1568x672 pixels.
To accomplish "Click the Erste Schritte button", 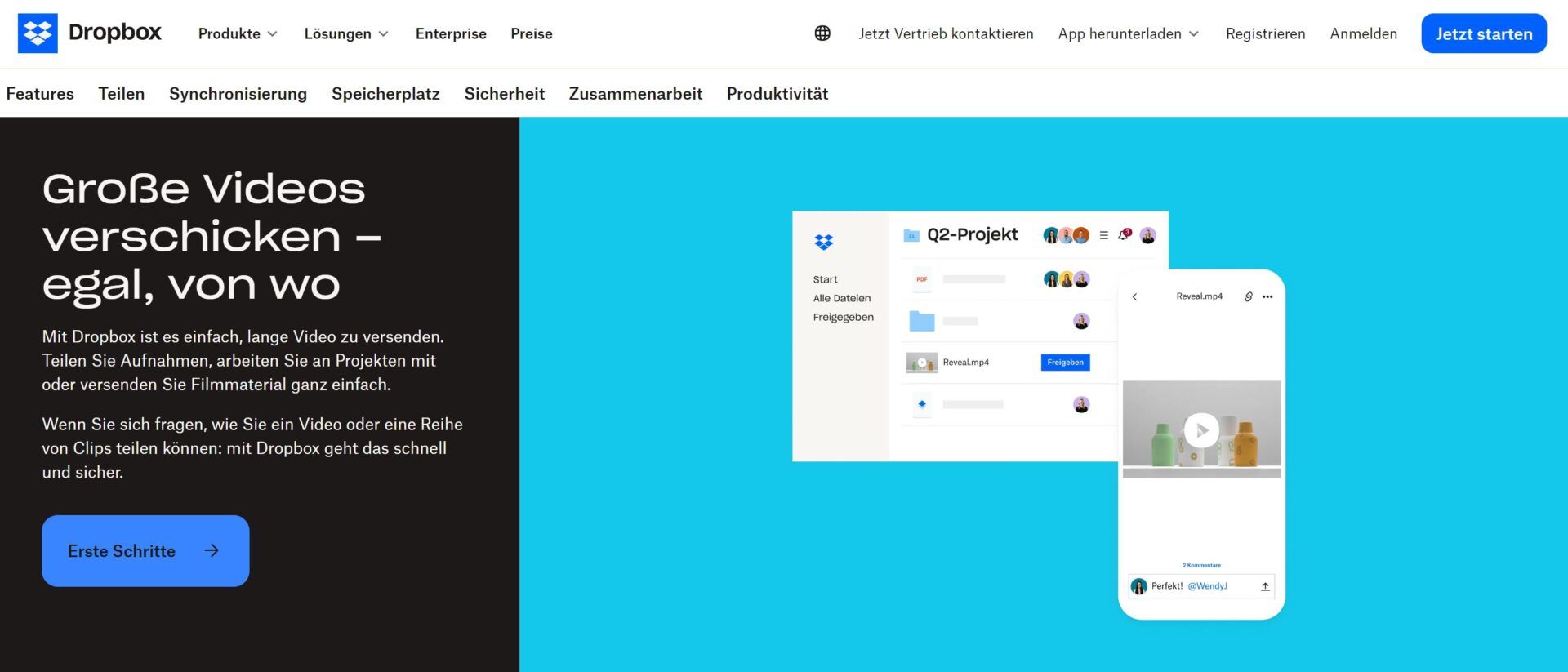I will click(x=145, y=550).
